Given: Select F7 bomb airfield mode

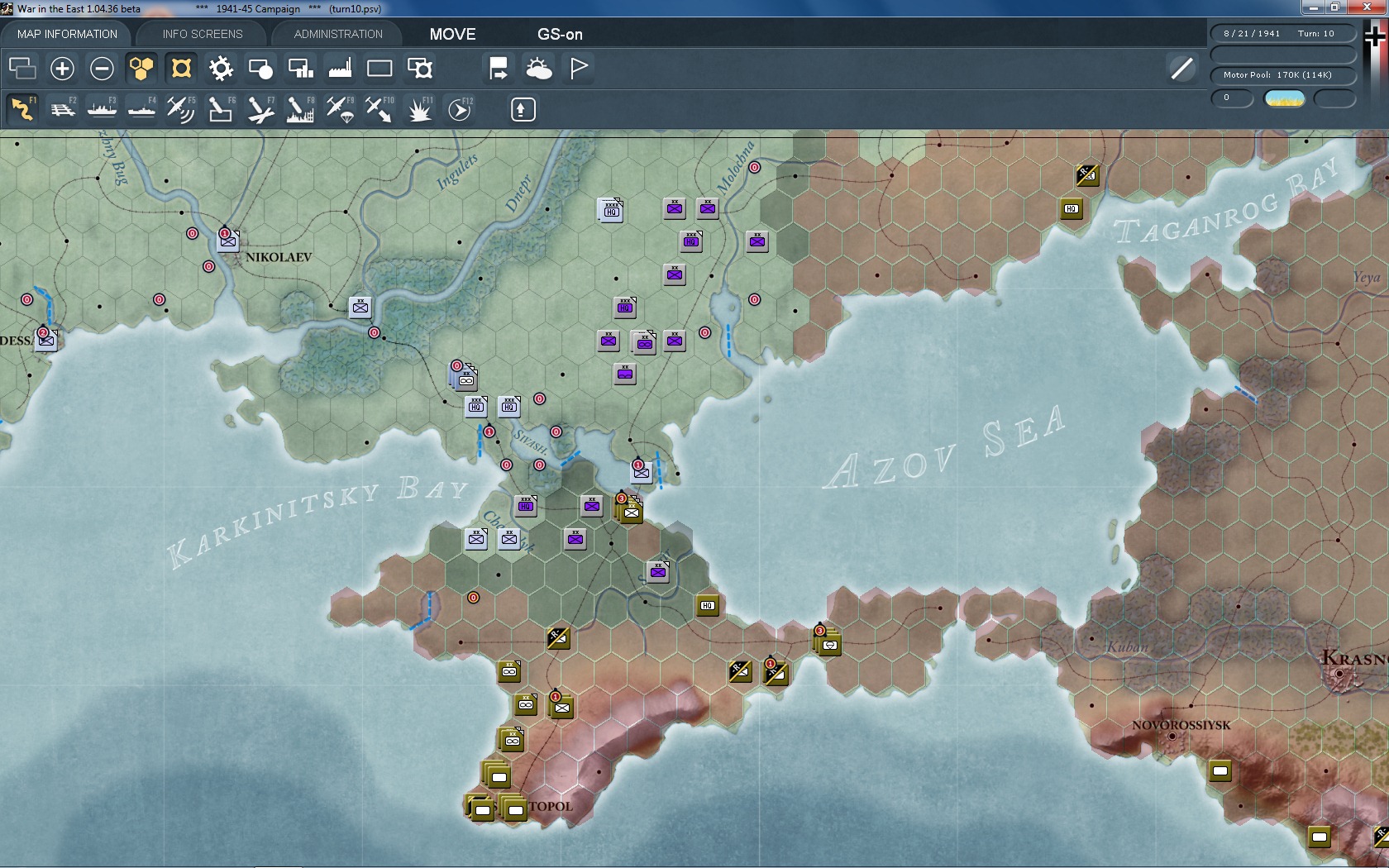Looking at the screenshot, I should pyautogui.click(x=260, y=109).
